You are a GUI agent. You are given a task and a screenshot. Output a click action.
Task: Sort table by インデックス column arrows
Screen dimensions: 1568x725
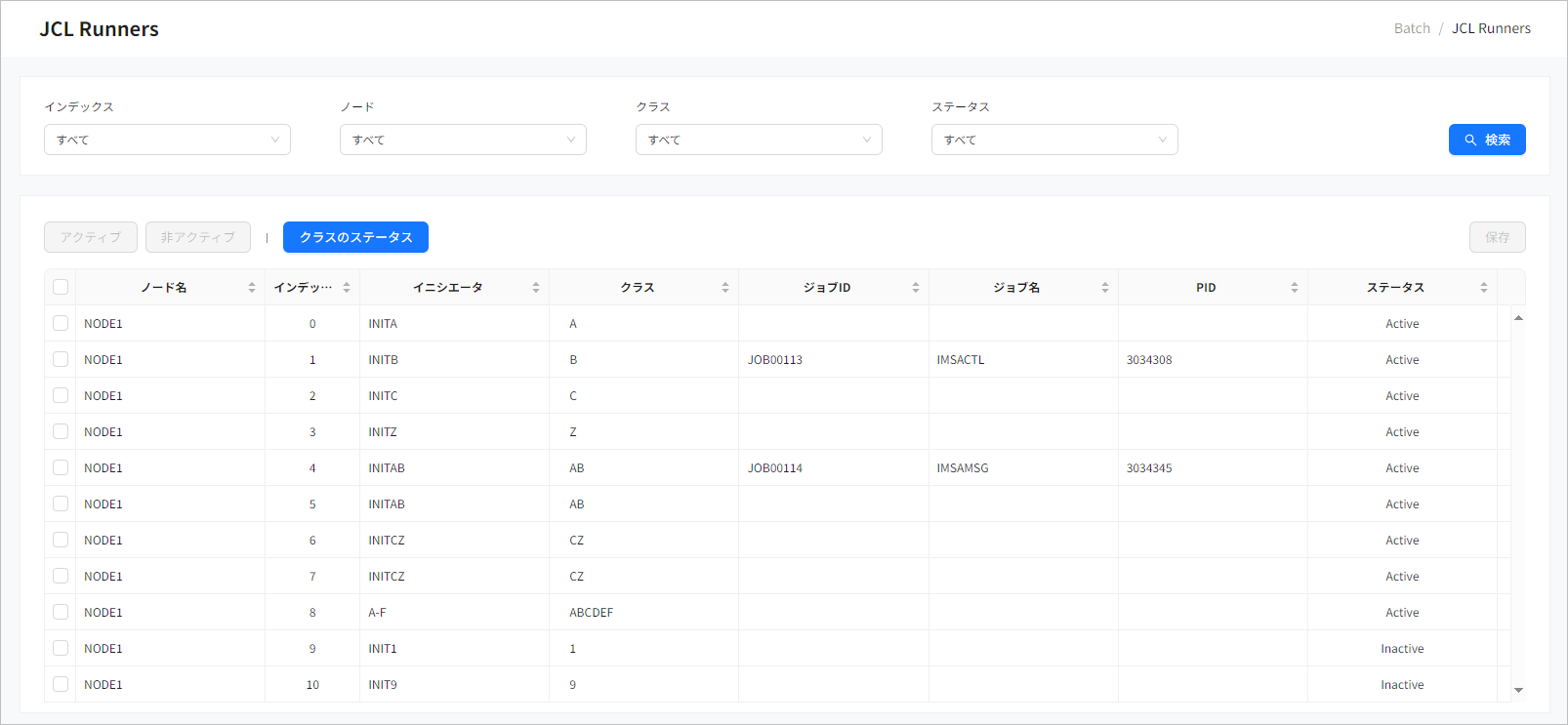pos(347,288)
